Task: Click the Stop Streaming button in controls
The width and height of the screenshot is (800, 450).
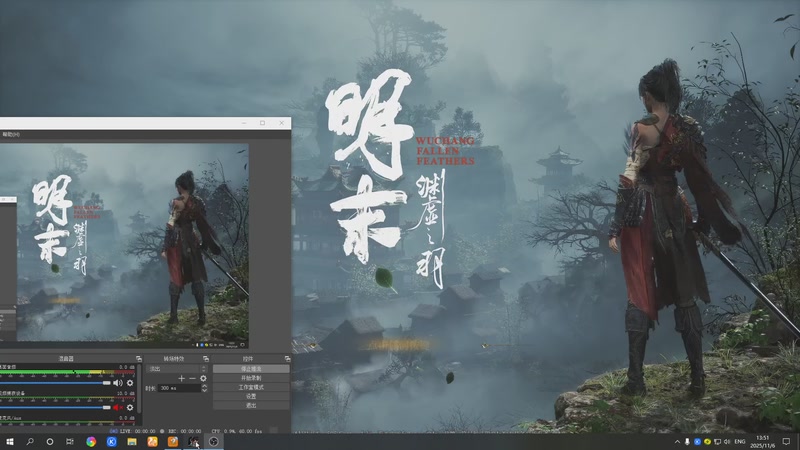Action: (251, 368)
